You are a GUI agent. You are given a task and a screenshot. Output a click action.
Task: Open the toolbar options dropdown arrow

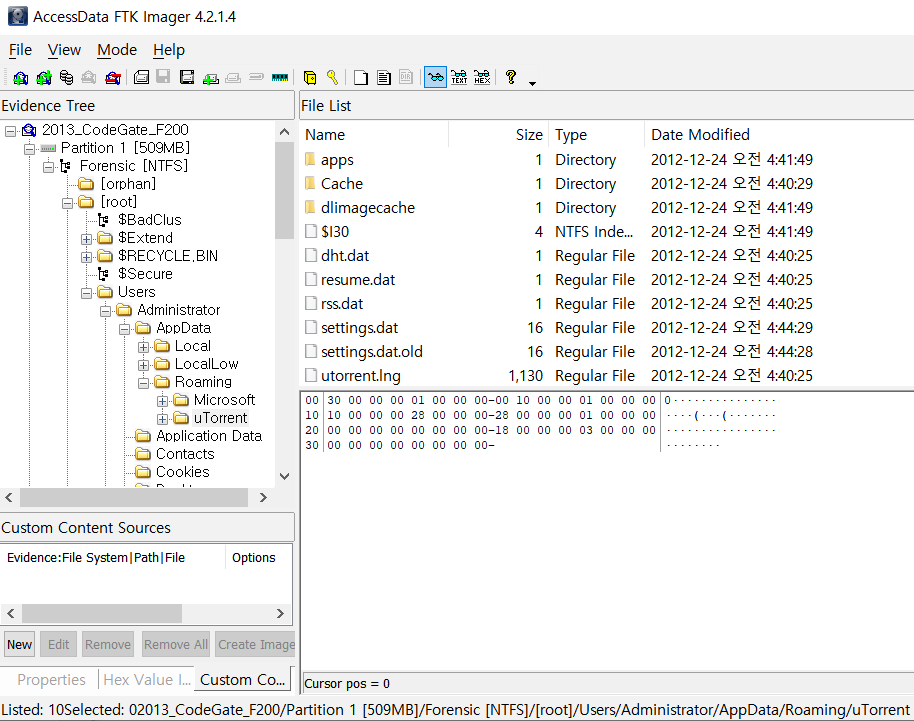tap(532, 83)
